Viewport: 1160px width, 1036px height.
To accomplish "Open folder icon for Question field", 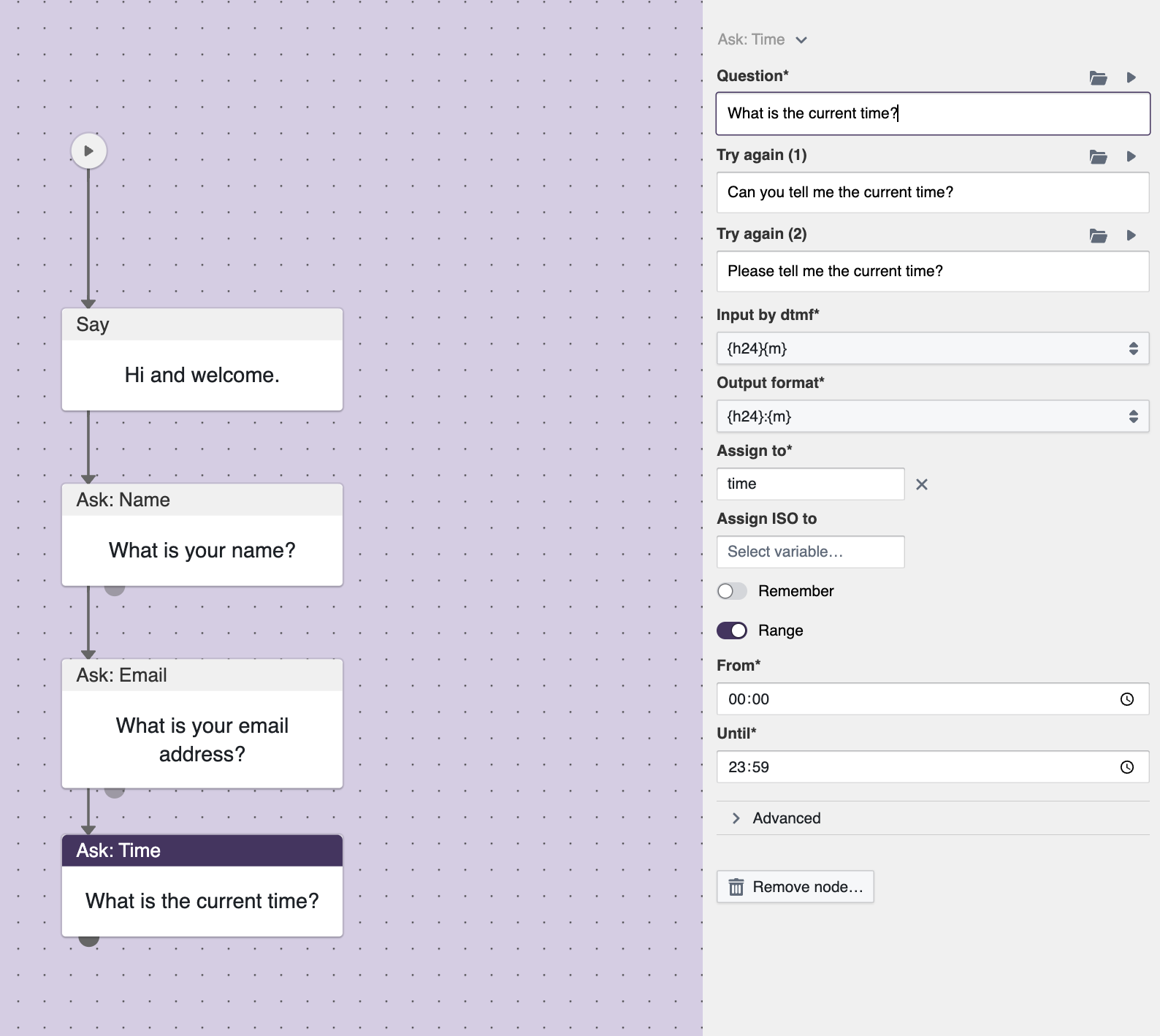I will click(x=1098, y=78).
